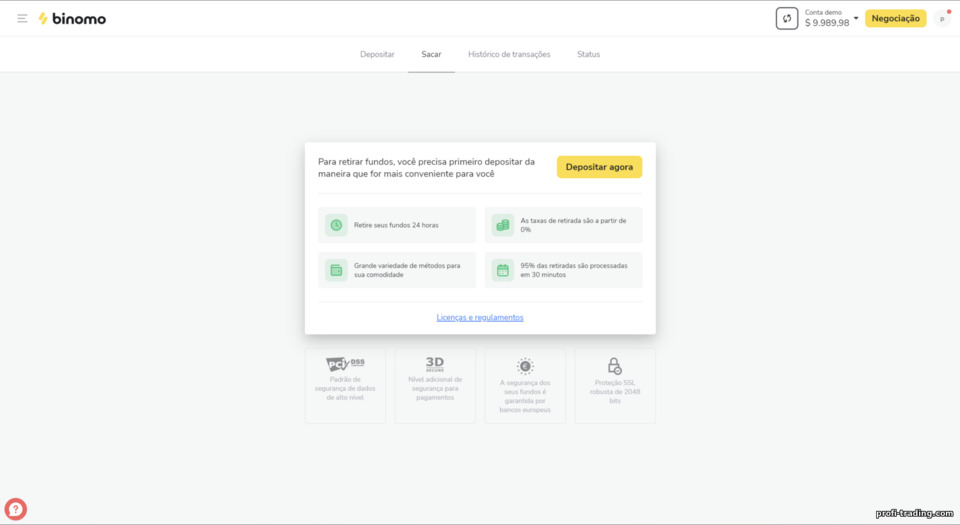The width and height of the screenshot is (960, 525).
Task: Click the account refresh icon
Action: pos(787,18)
